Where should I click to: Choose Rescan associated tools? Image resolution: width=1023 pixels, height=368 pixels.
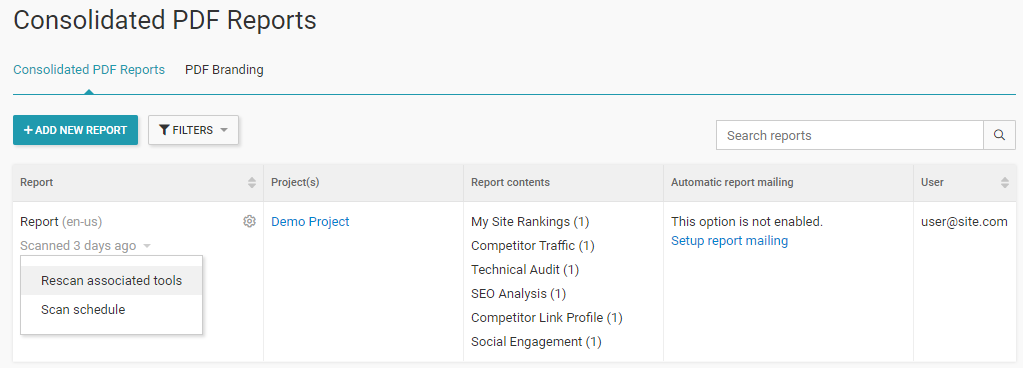(x=112, y=281)
